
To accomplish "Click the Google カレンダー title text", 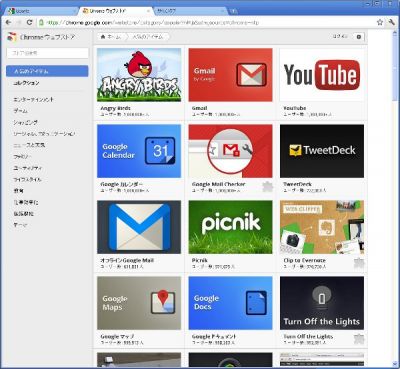I will (x=122, y=184).
